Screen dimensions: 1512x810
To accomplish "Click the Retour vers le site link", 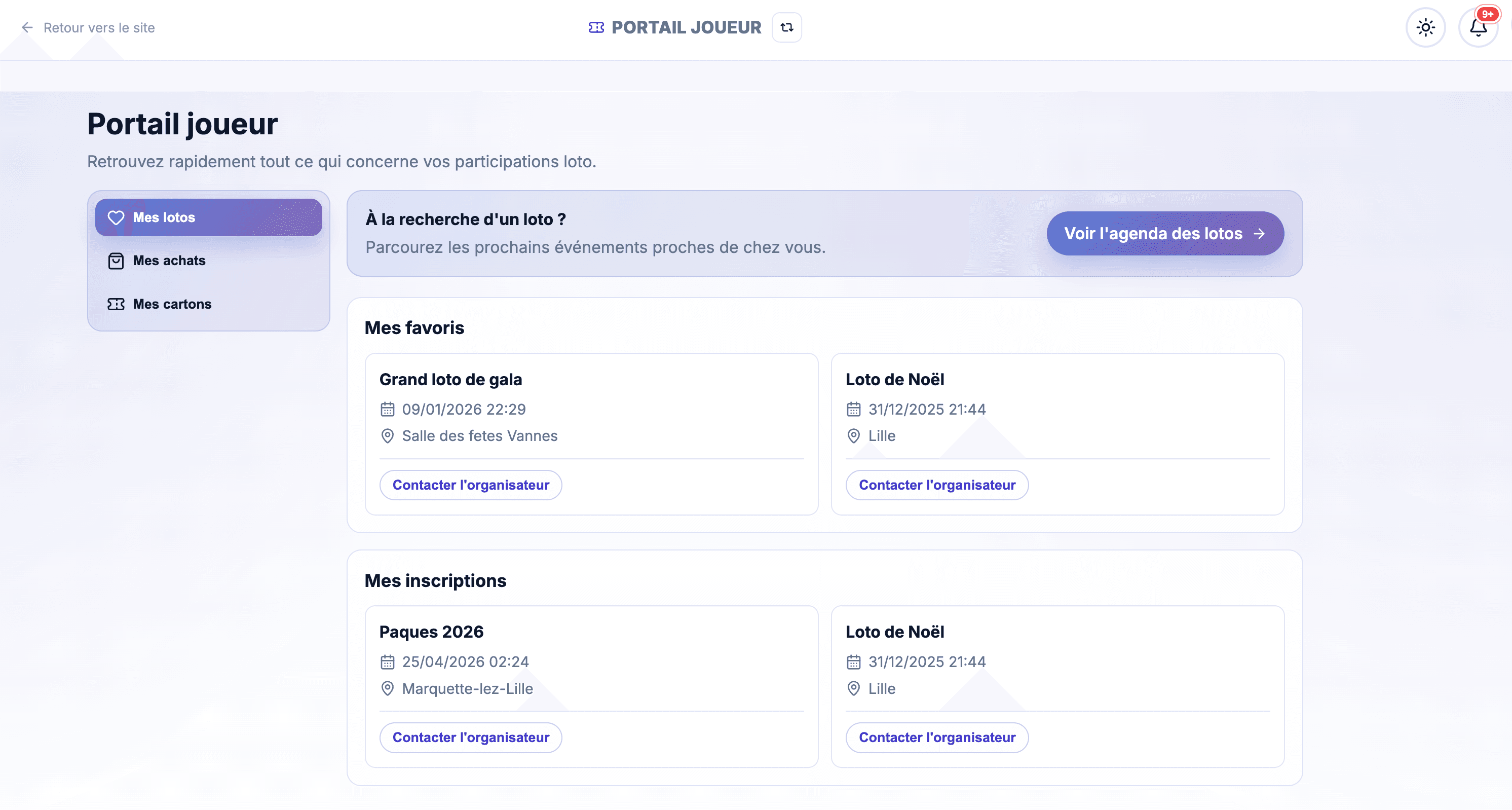I will 99,27.
